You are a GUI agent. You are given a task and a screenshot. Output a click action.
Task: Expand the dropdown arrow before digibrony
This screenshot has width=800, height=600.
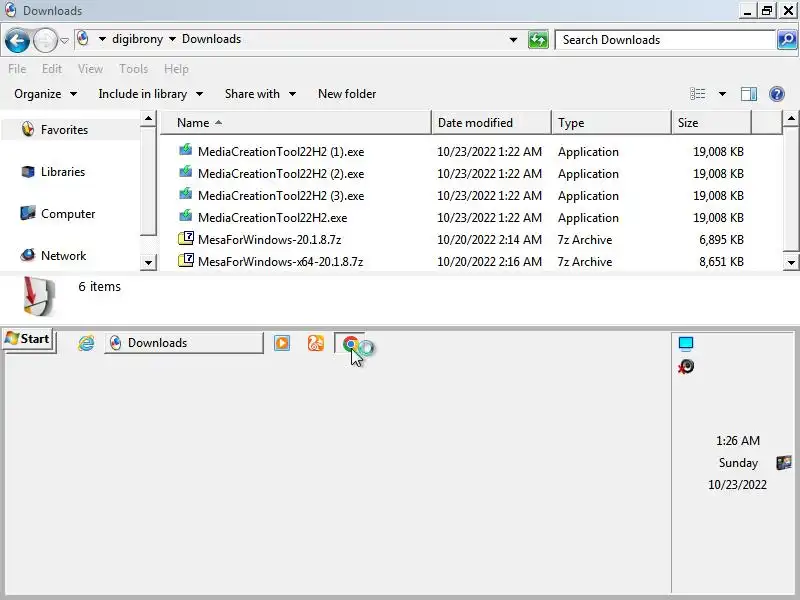click(102, 39)
